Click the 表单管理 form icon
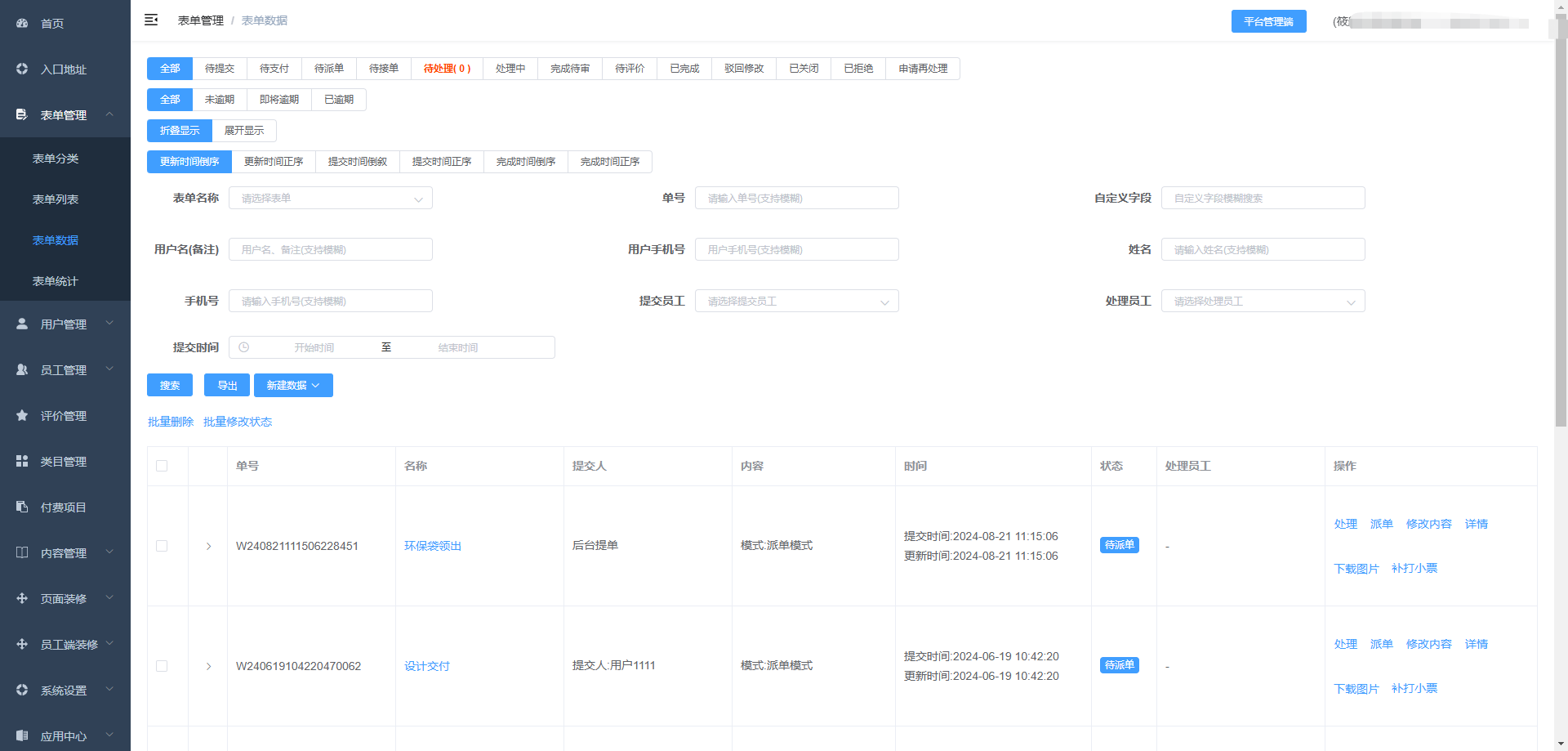 point(22,115)
